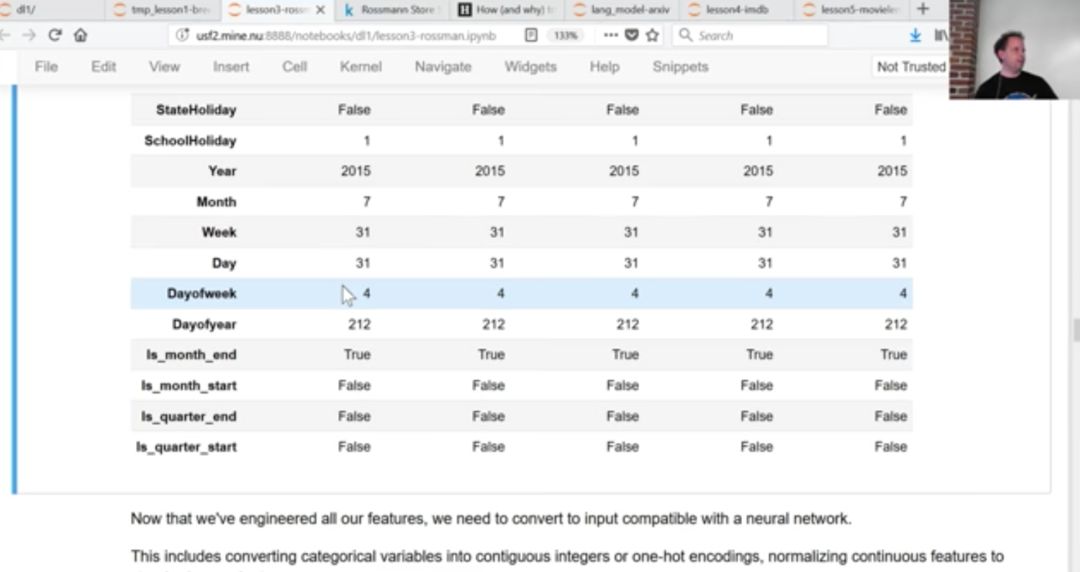The image size is (1080, 572).
Task: Click the Day row label
Action: (224, 263)
